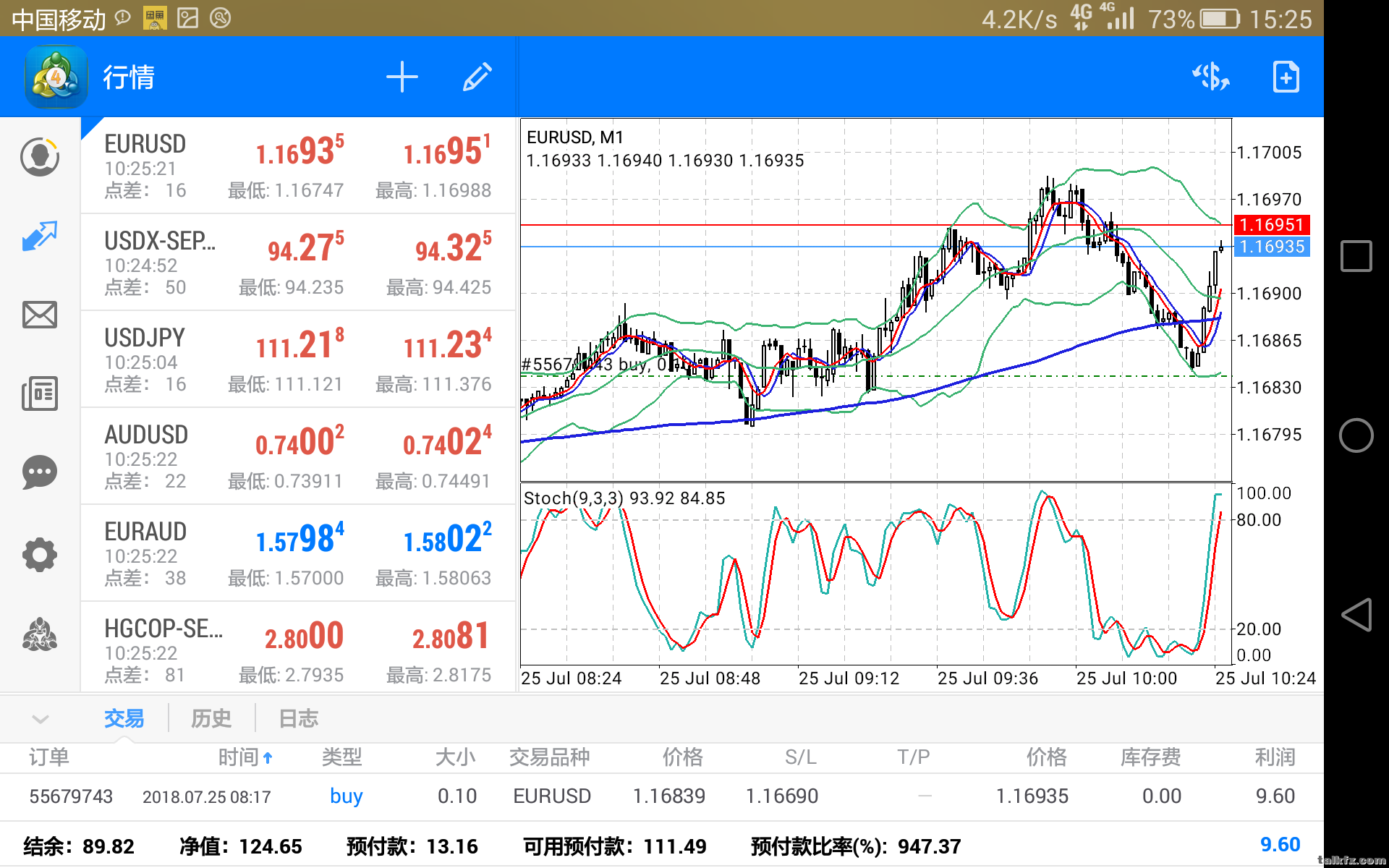Switch to the 日志 tab

pos(298,718)
